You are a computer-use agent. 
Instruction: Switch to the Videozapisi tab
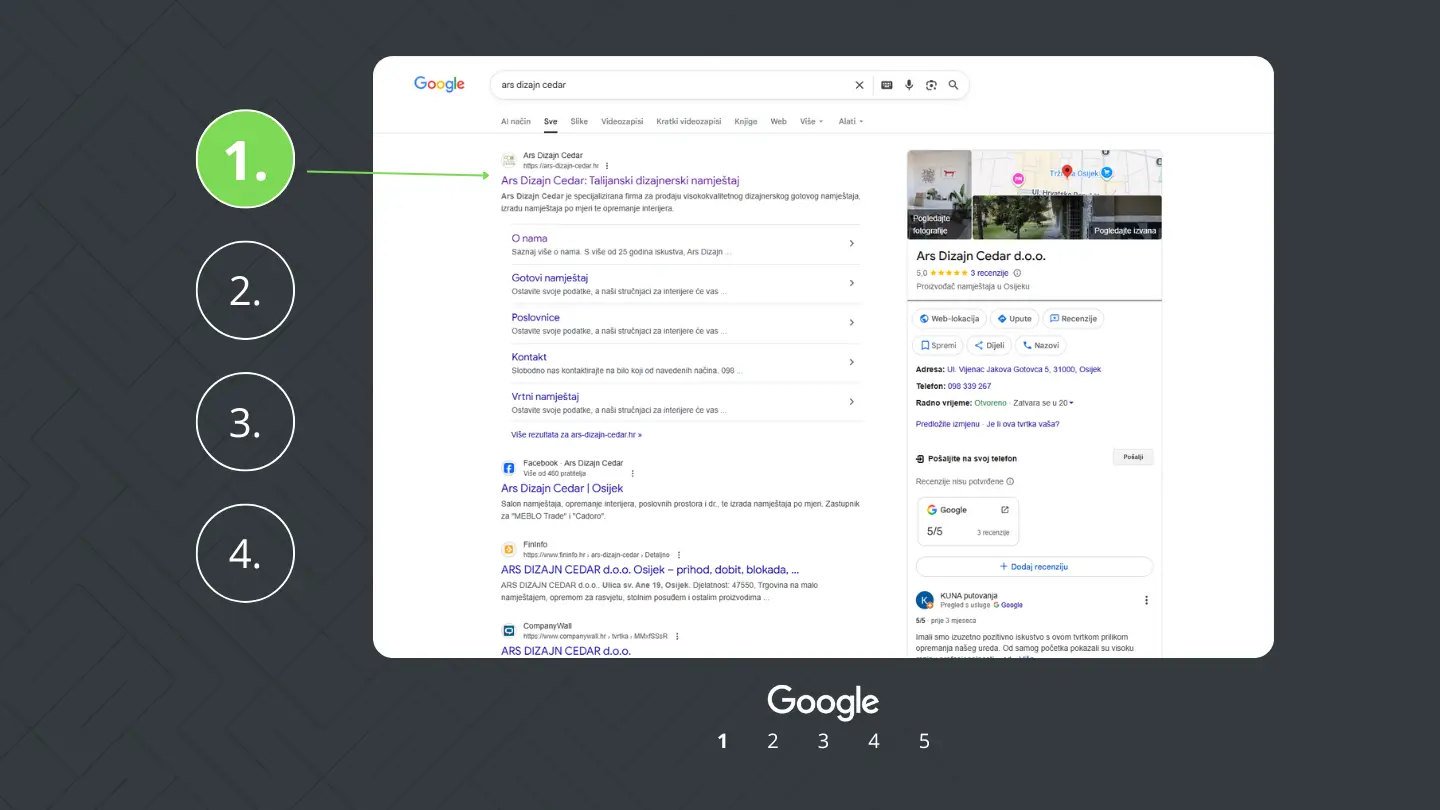pos(622,121)
